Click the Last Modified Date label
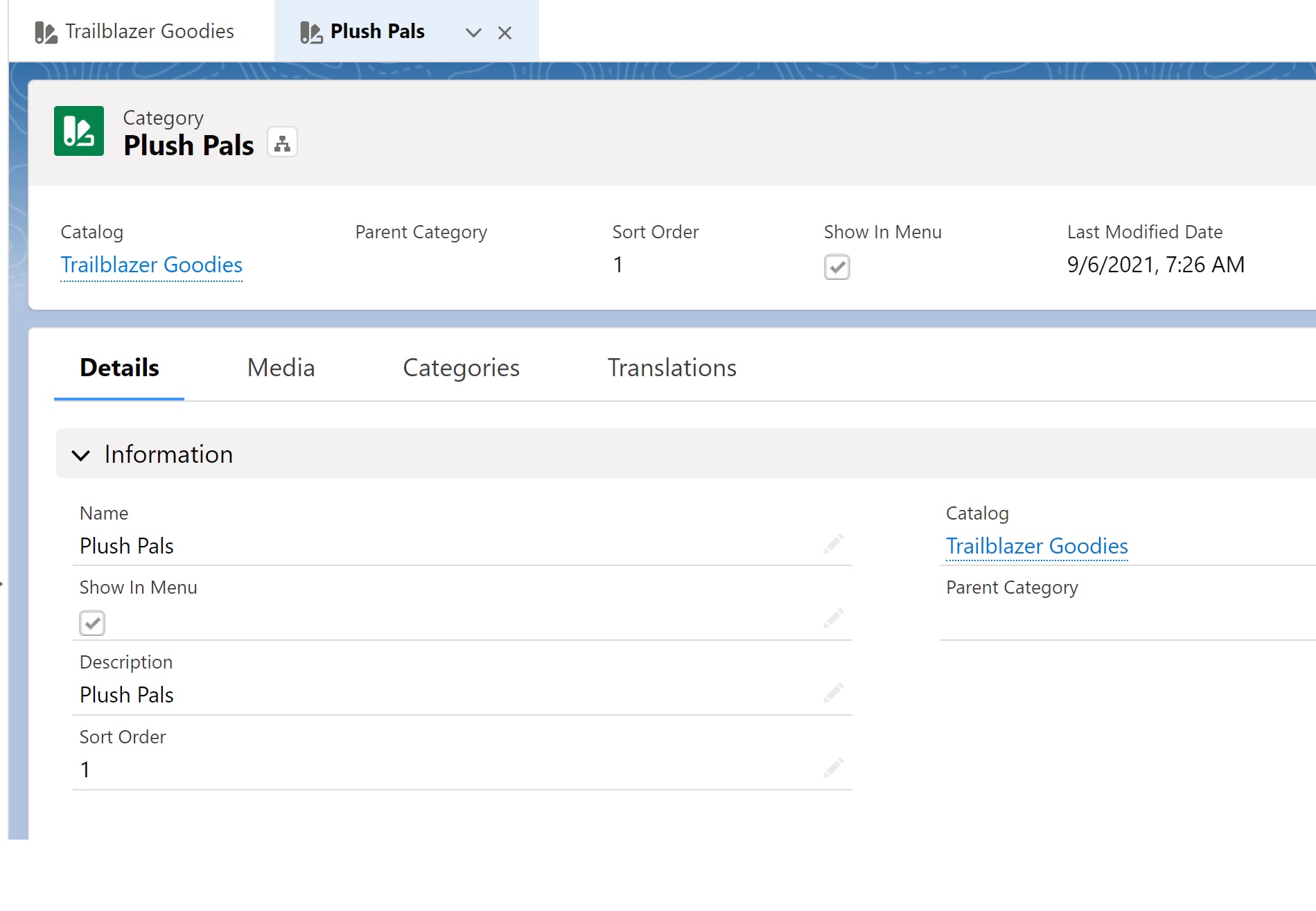Screen dimensions: 1316x911 1145,232
